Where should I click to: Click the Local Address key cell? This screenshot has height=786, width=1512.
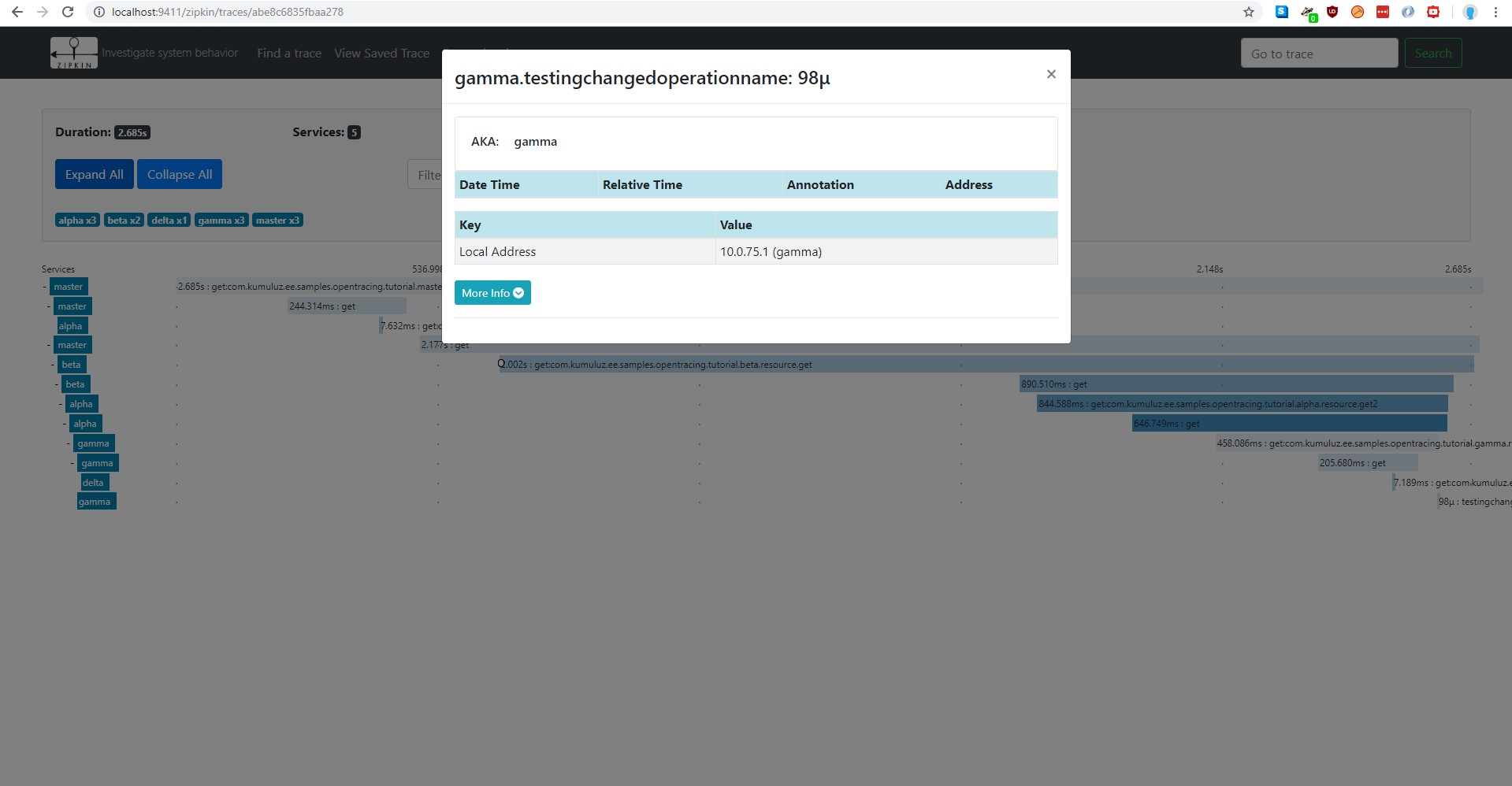point(585,252)
